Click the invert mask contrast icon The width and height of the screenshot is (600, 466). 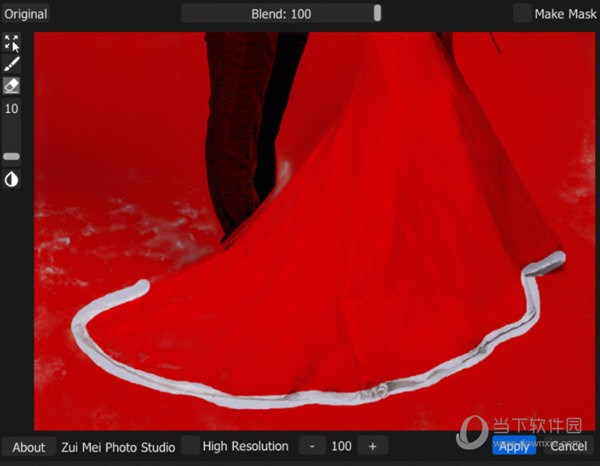click(x=11, y=179)
